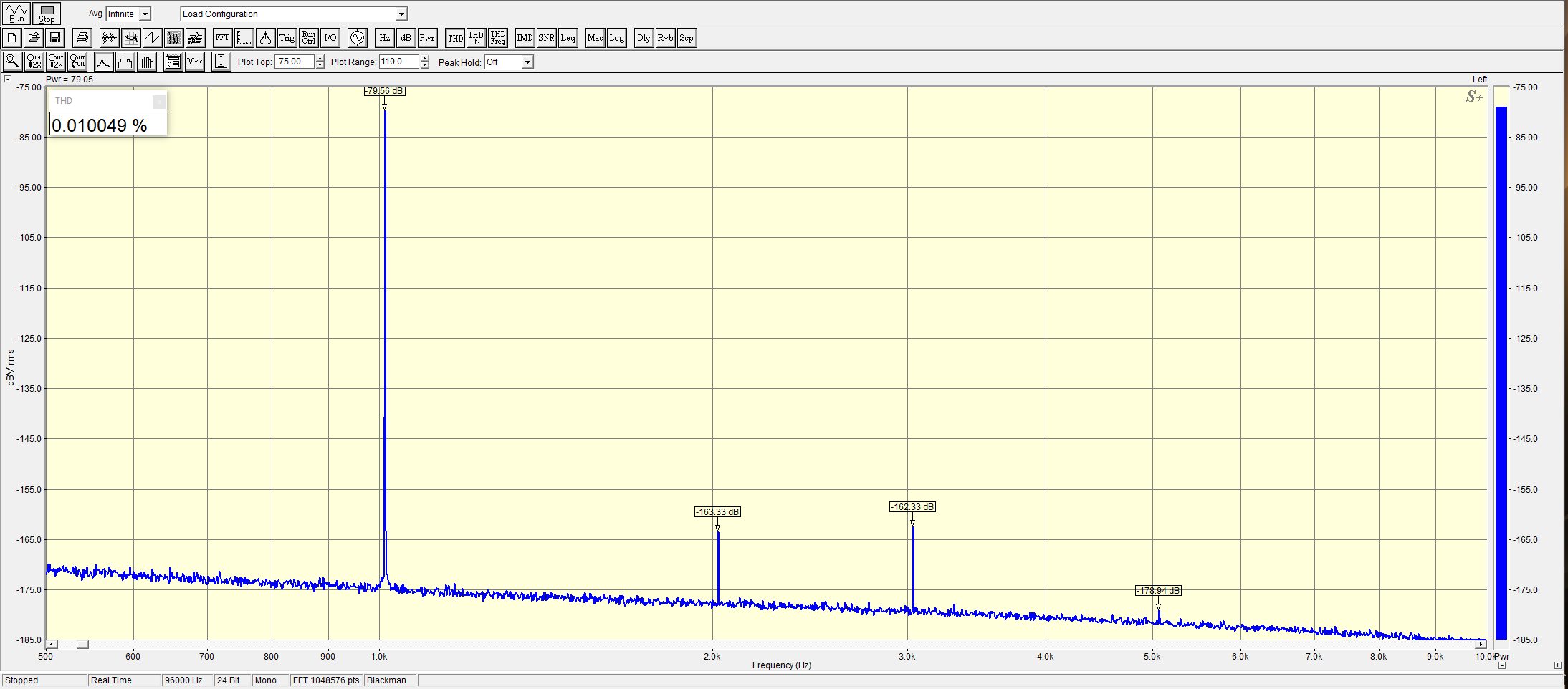The height and width of the screenshot is (689, 1568).
Task: Toggle the THD Freq utility button
Action: point(498,38)
